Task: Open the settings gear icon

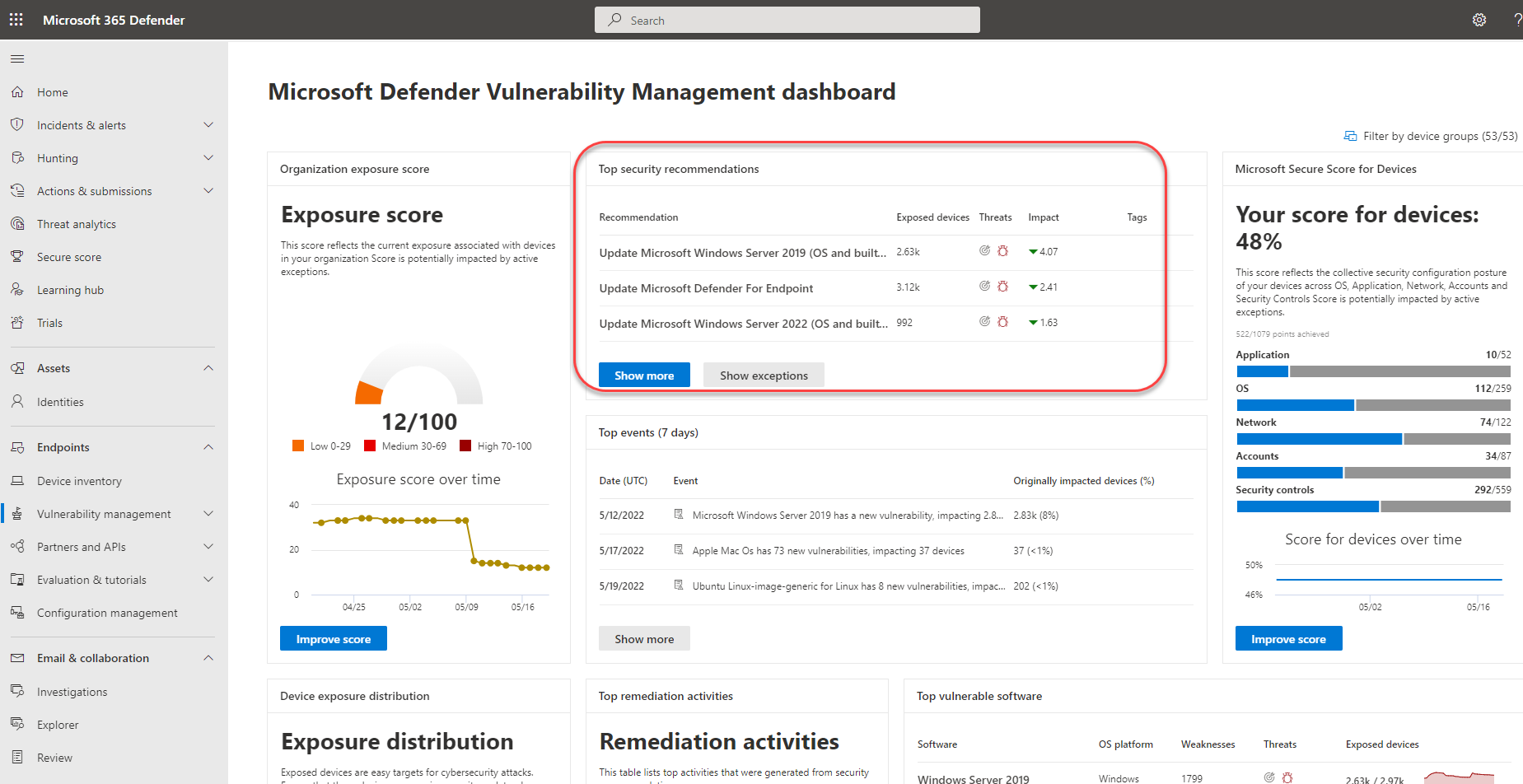Action: click(x=1479, y=20)
